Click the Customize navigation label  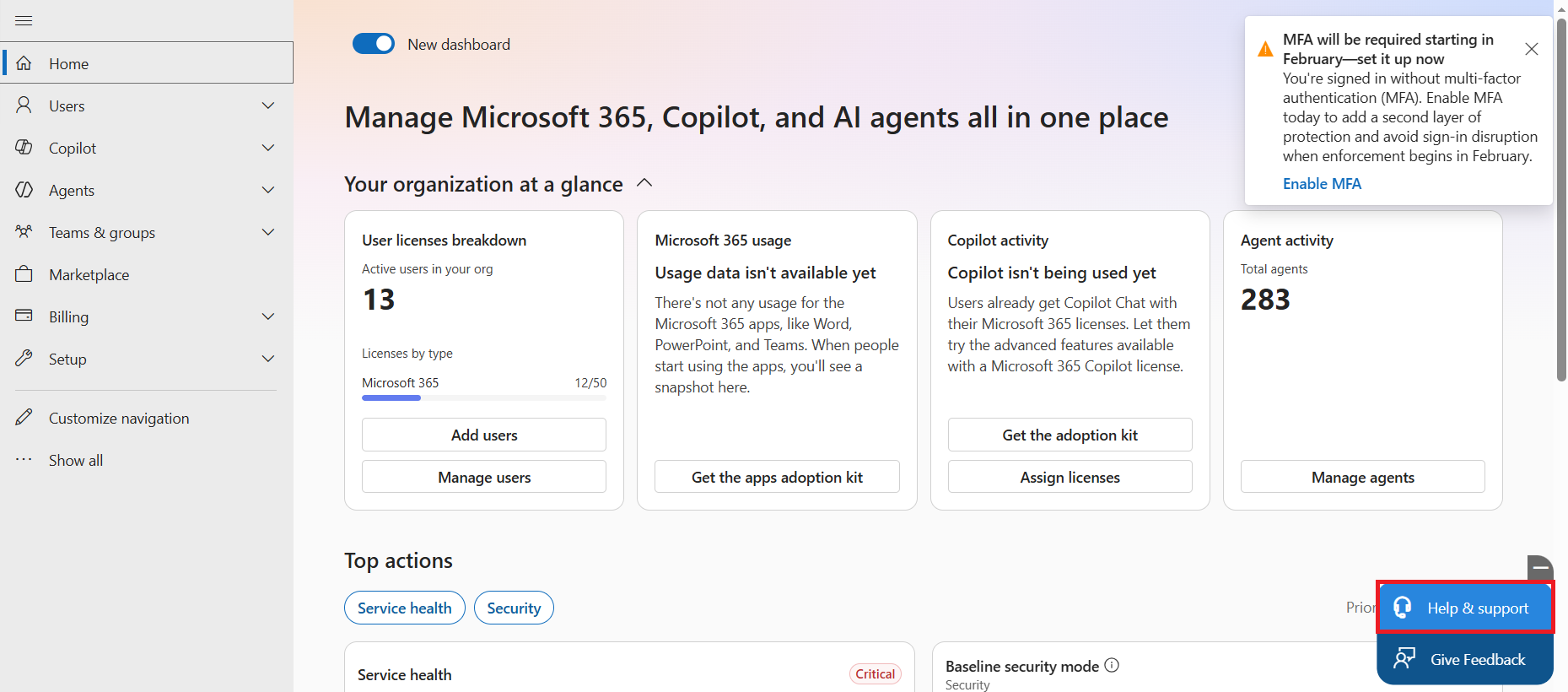click(119, 418)
